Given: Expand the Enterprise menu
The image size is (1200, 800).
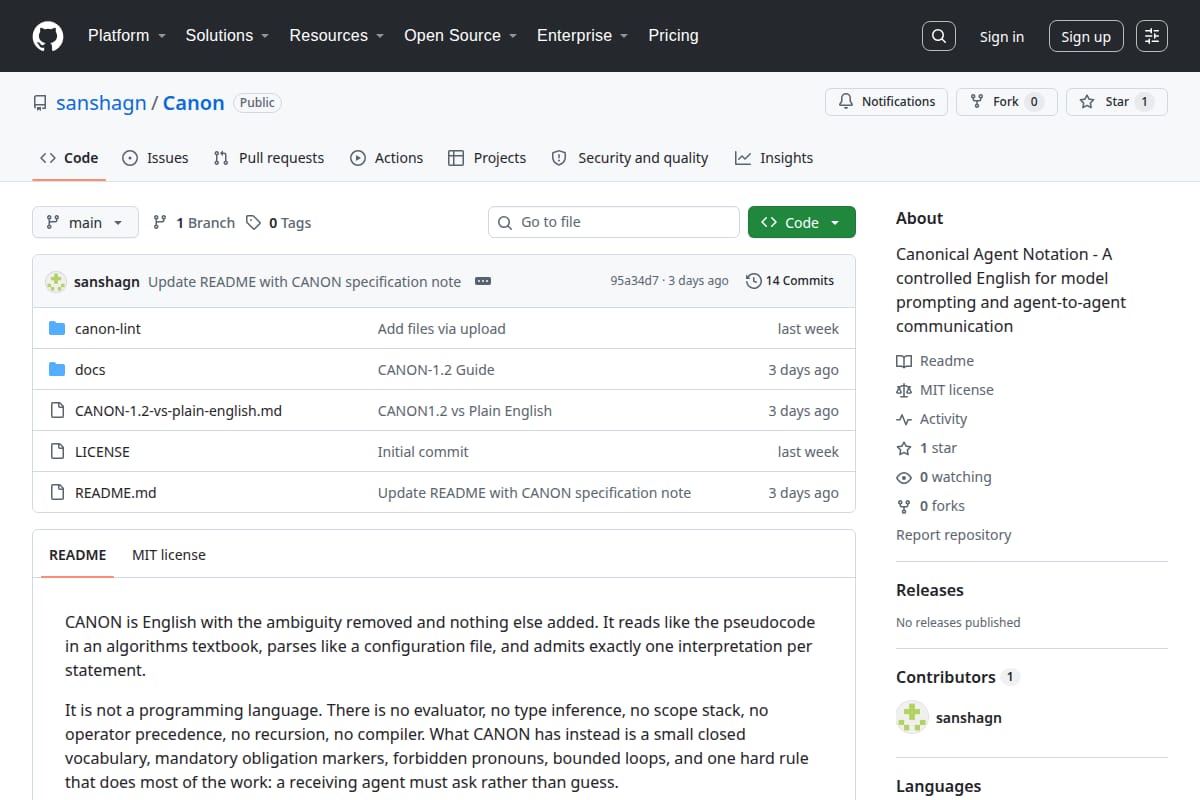Looking at the screenshot, I should (582, 36).
